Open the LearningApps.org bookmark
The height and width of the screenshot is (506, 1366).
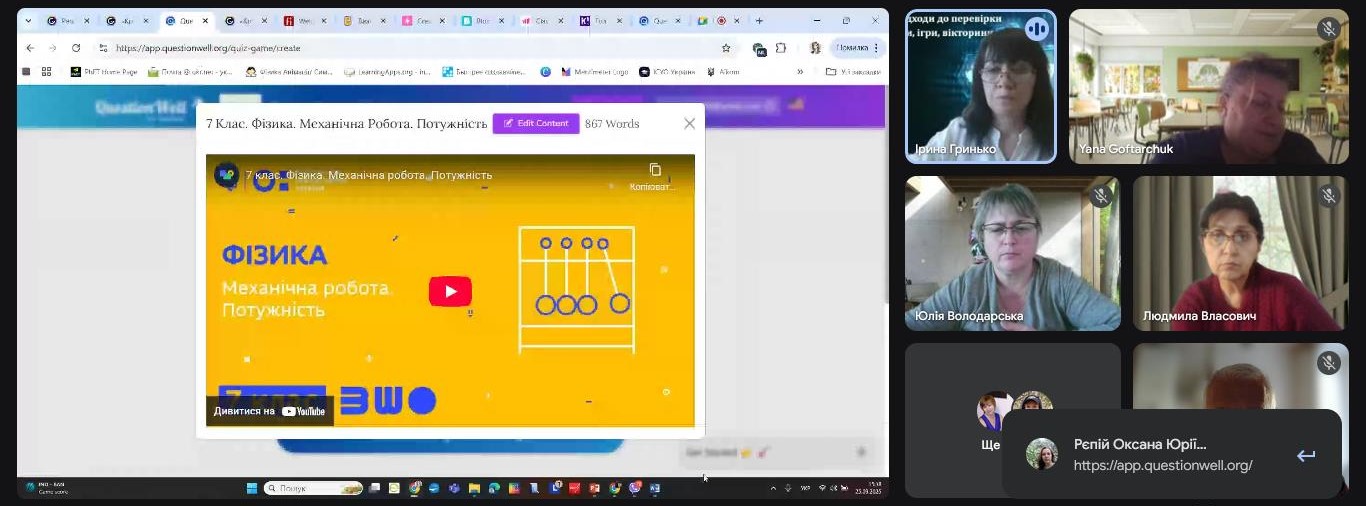(x=387, y=72)
